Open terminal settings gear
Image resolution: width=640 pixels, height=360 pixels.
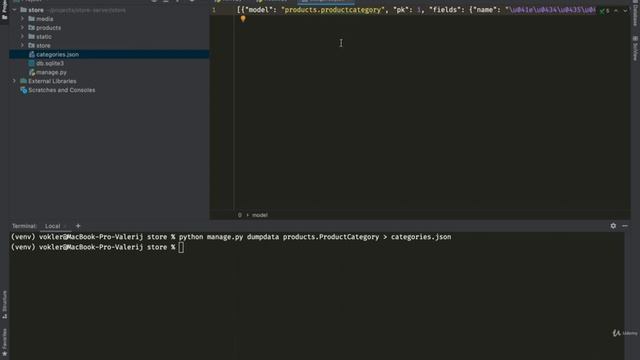pos(613,226)
